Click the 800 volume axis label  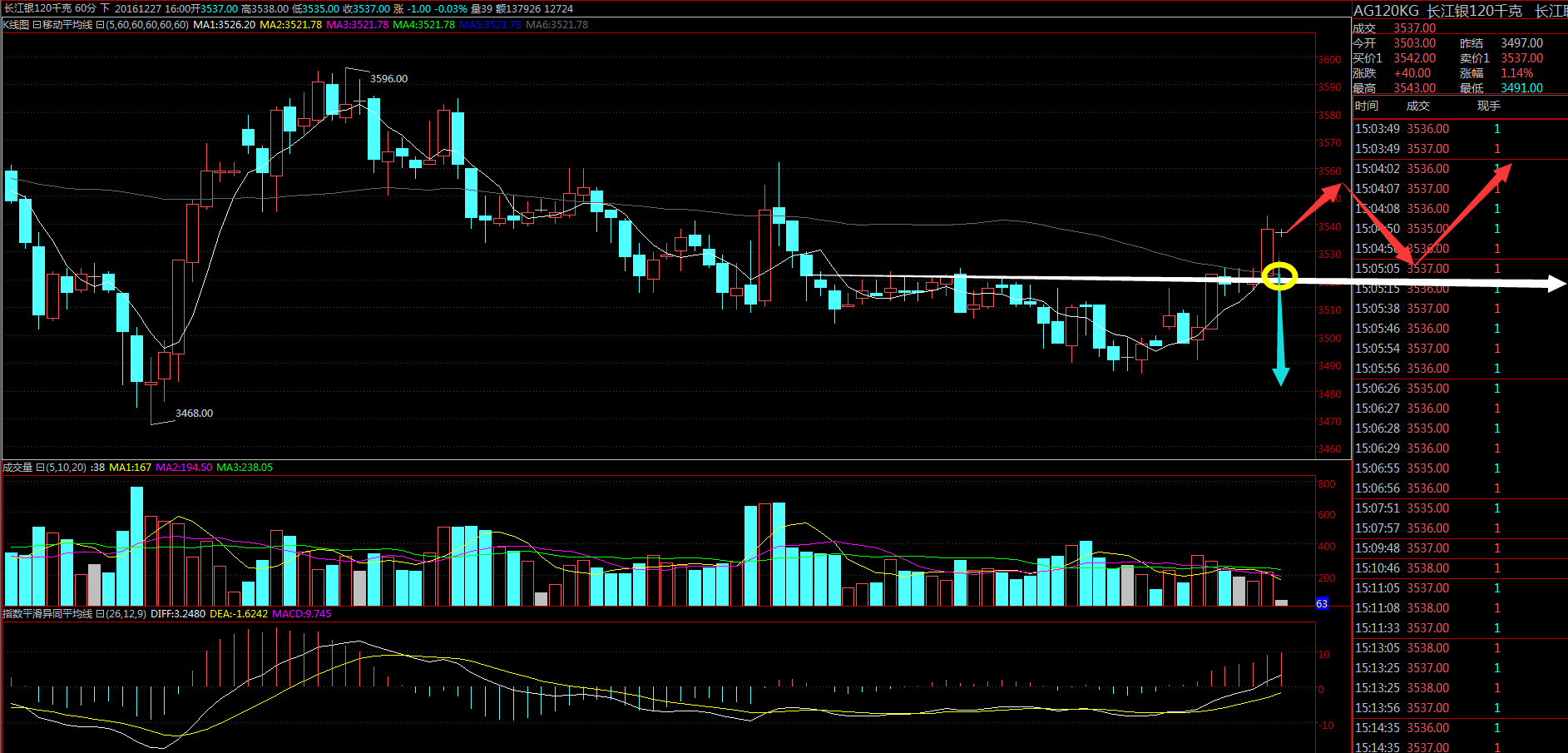[1327, 484]
